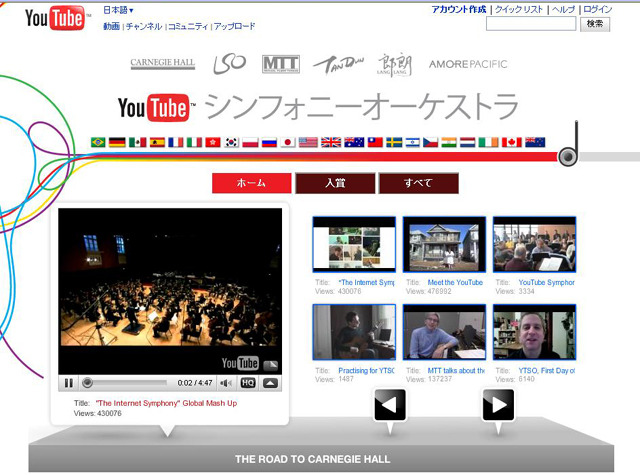
Task: Select the Hong Kong flag icon
Action: (213, 142)
